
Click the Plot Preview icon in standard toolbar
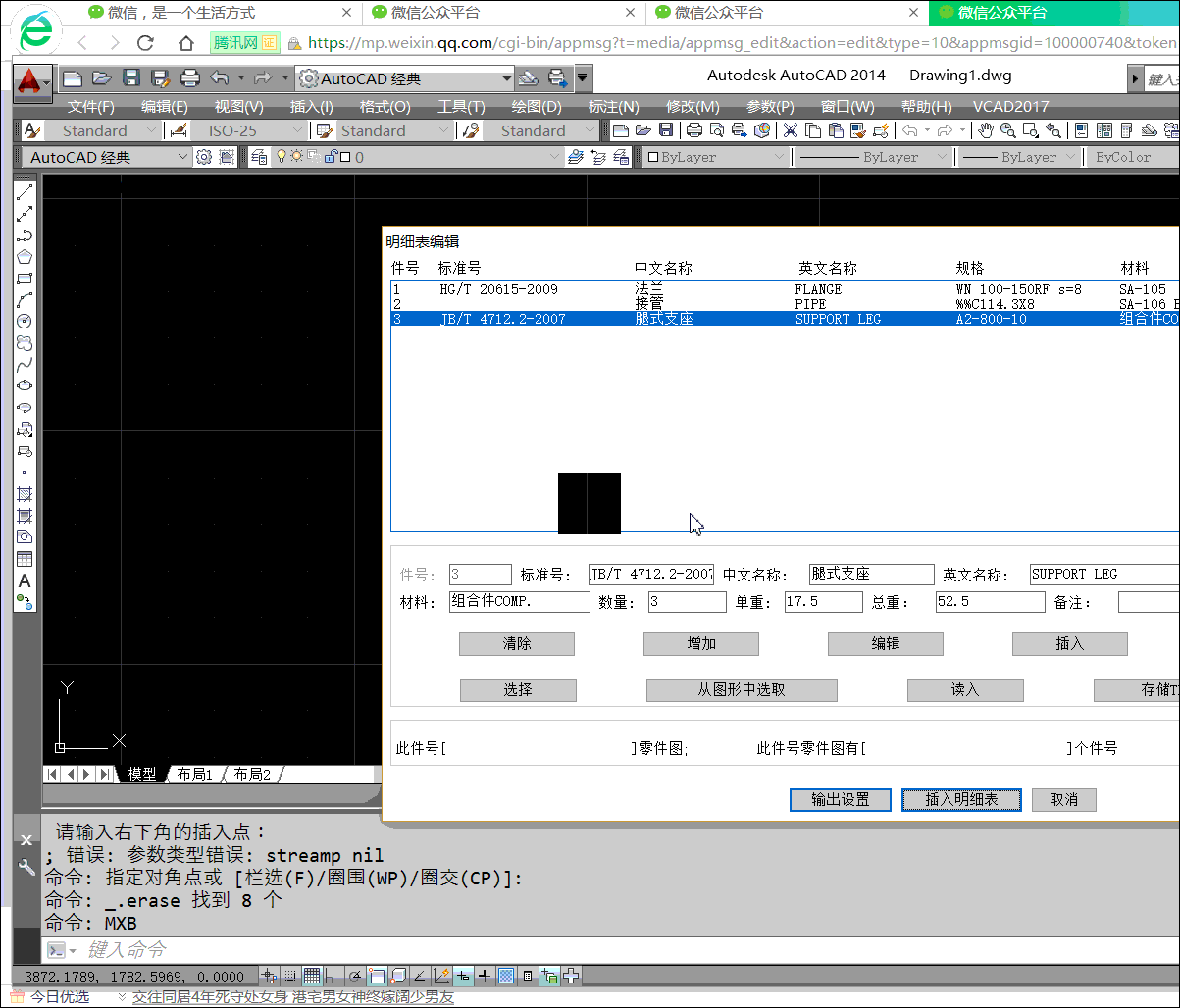click(717, 130)
